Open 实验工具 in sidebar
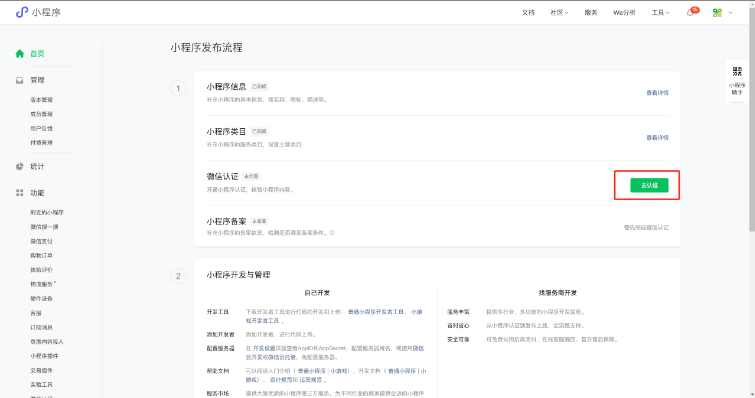This screenshot has height=398, width=755. [41, 385]
